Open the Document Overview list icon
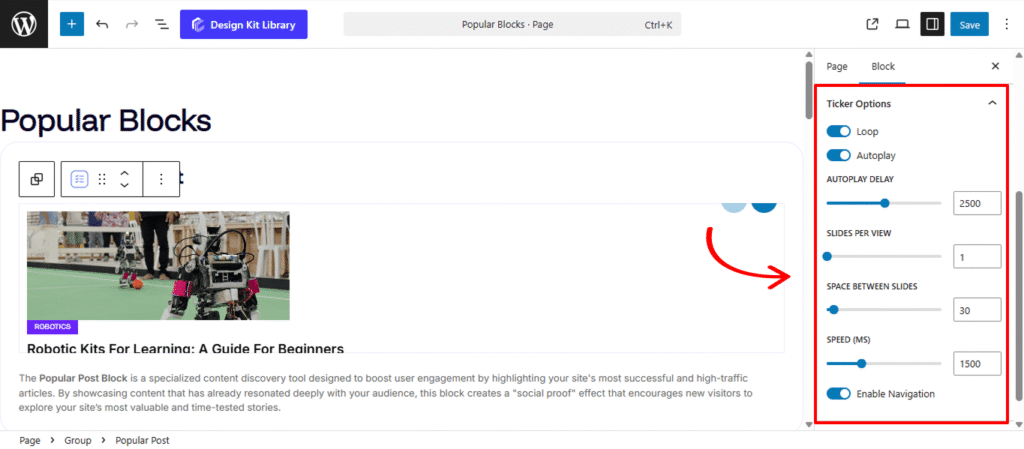 click(162, 24)
